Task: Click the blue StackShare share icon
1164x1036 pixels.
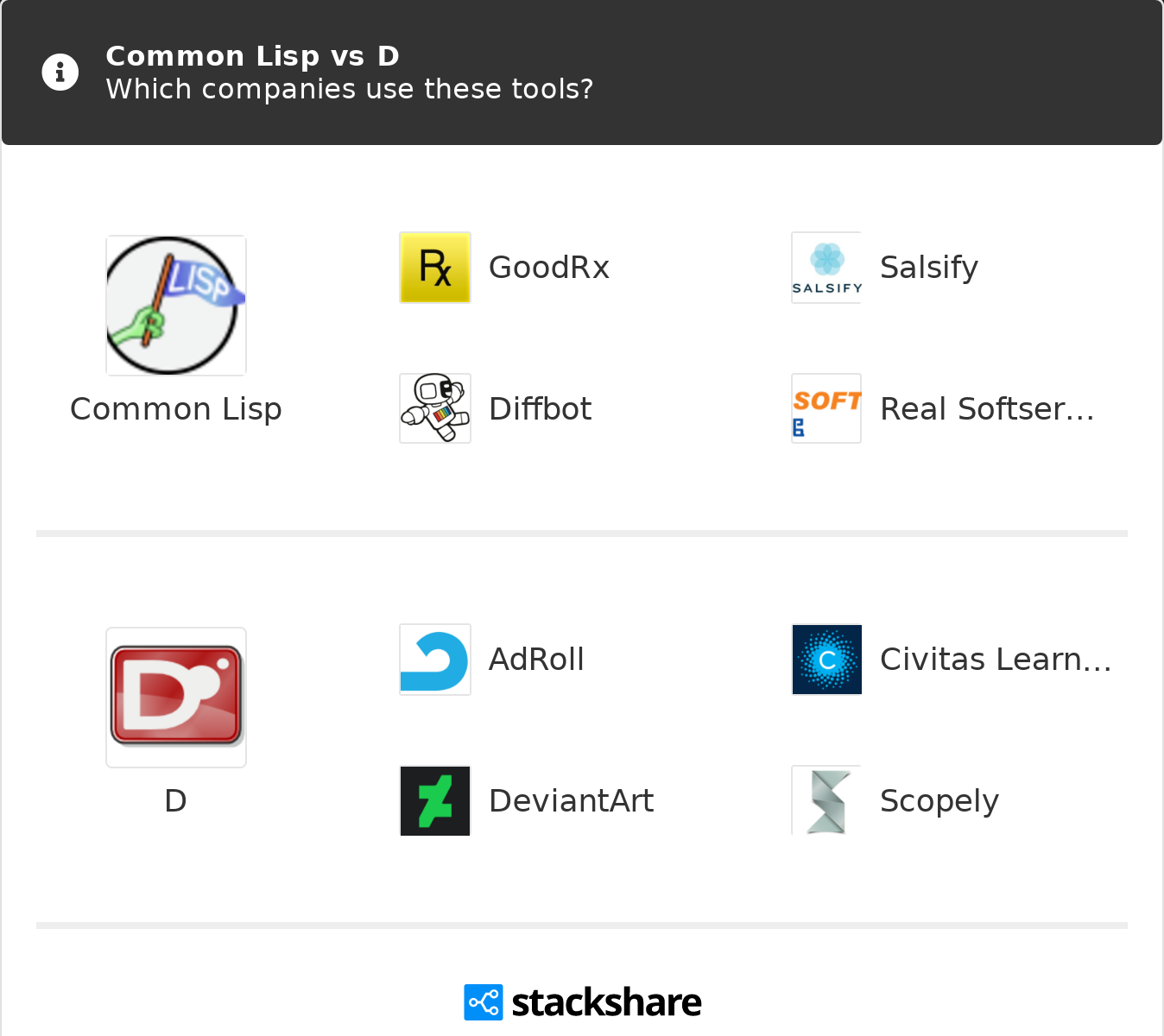Action: 484,1002
